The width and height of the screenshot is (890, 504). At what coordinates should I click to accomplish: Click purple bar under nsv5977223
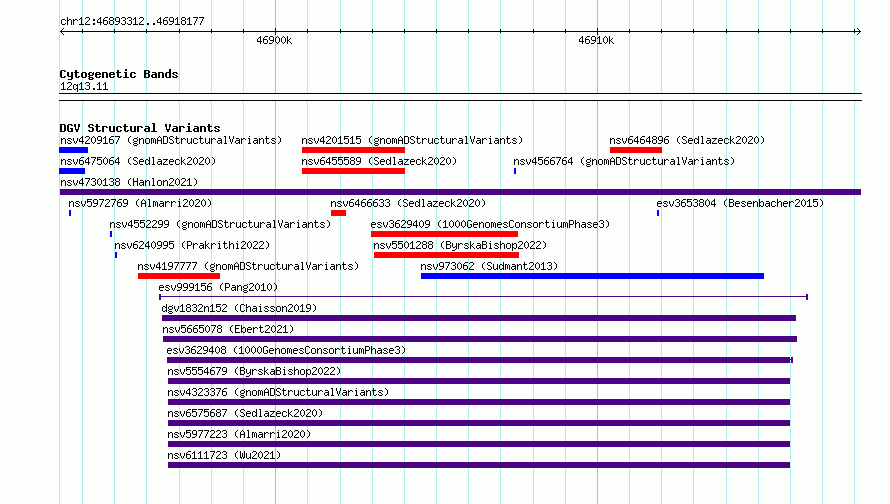pyautogui.click(x=478, y=444)
